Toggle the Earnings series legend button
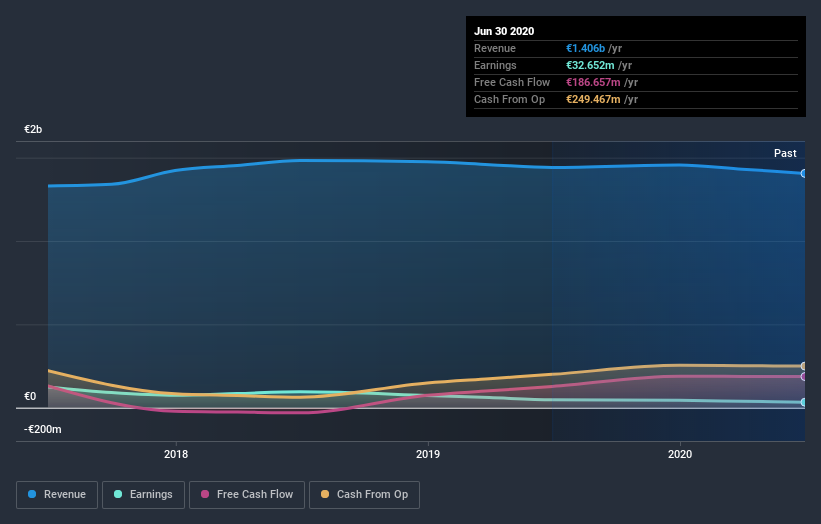821x524 pixels. [143, 495]
